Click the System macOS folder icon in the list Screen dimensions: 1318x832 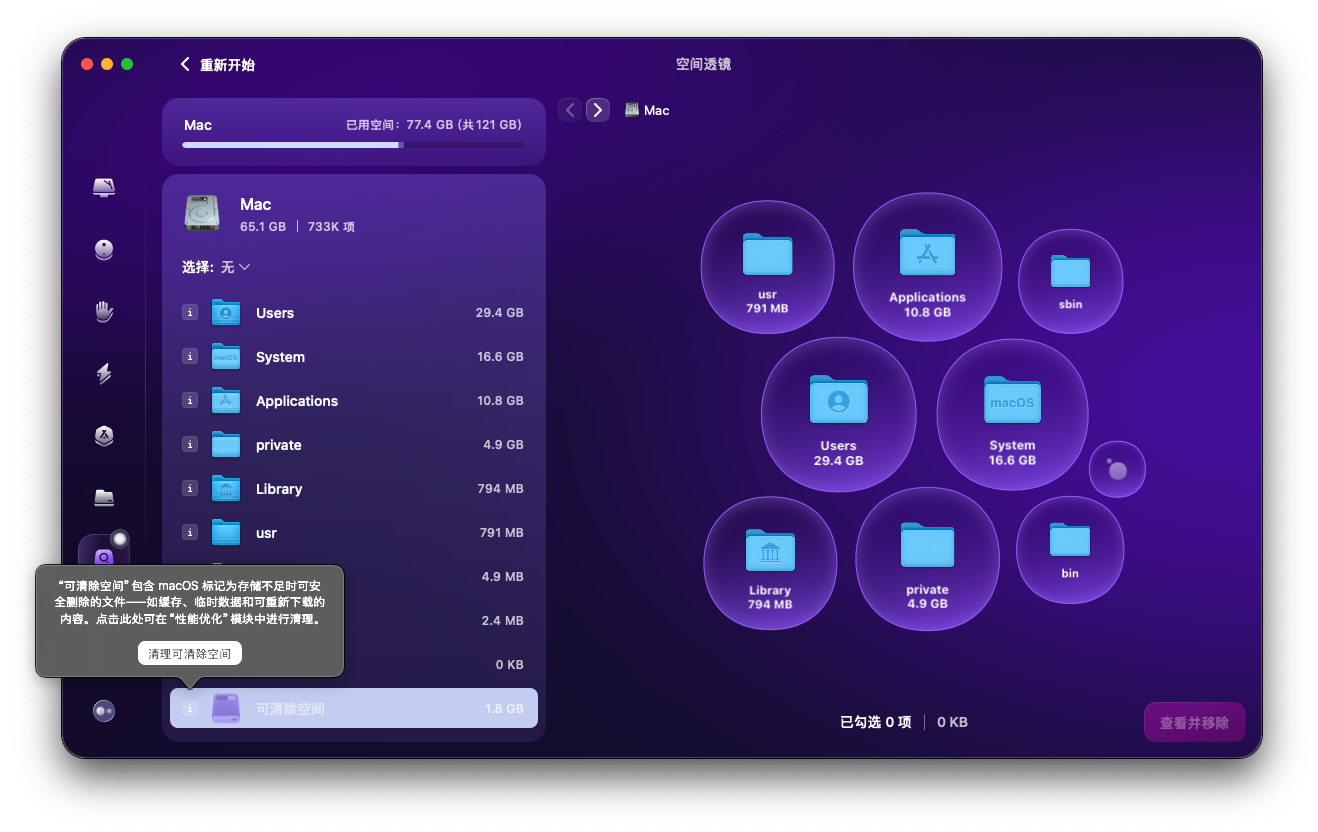pyautogui.click(x=226, y=356)
